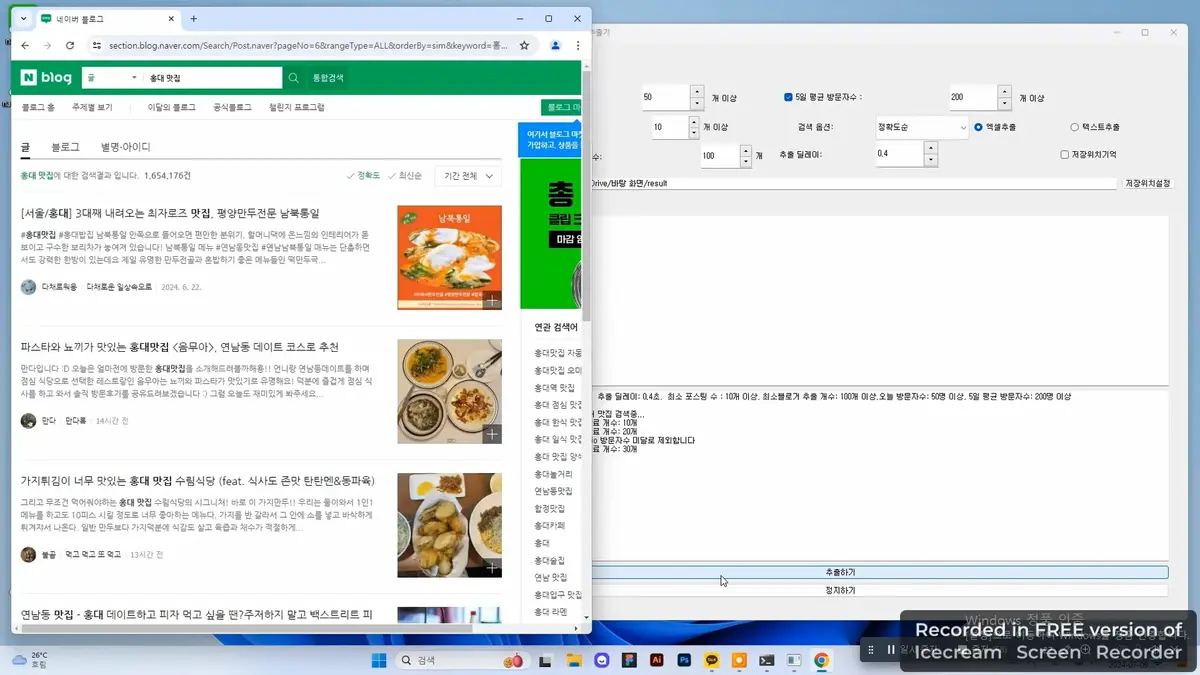
Task: Open the Chrome three-dot menu
Action: [578, 45]
